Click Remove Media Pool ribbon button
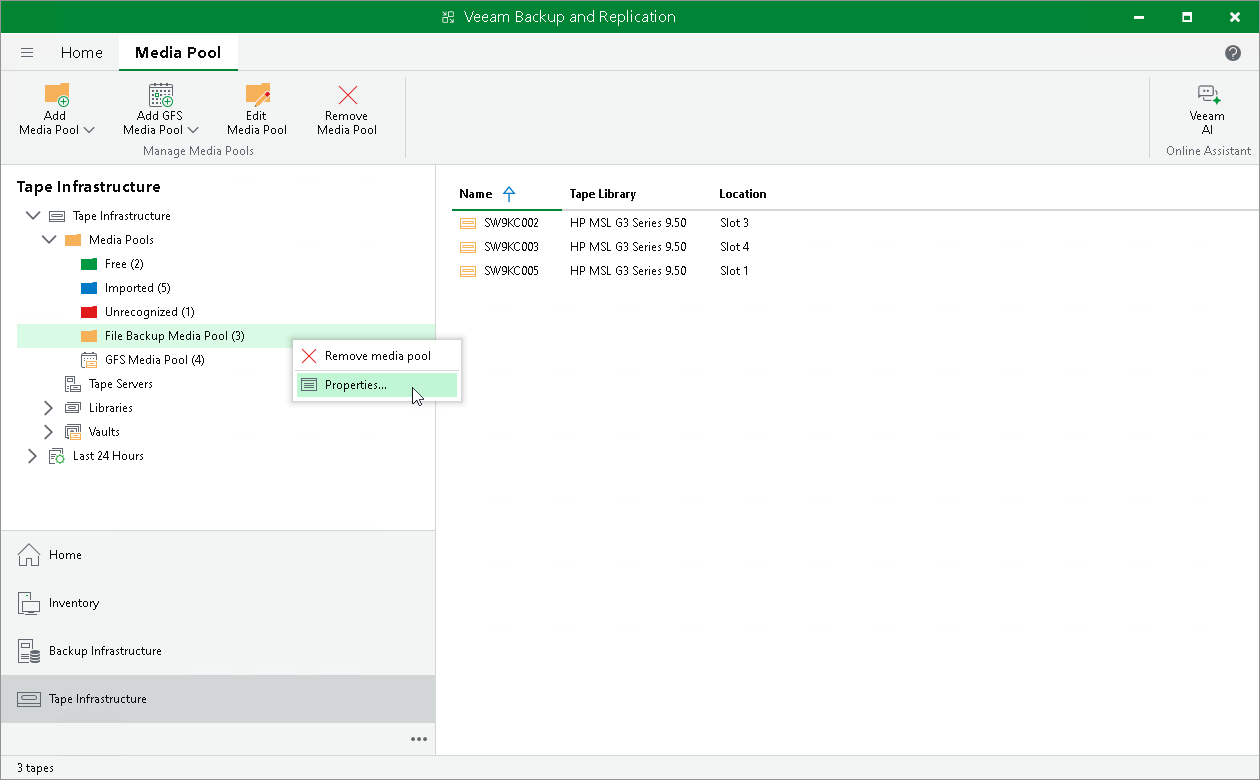This screenshot has height=780, width=1260. 347,109
